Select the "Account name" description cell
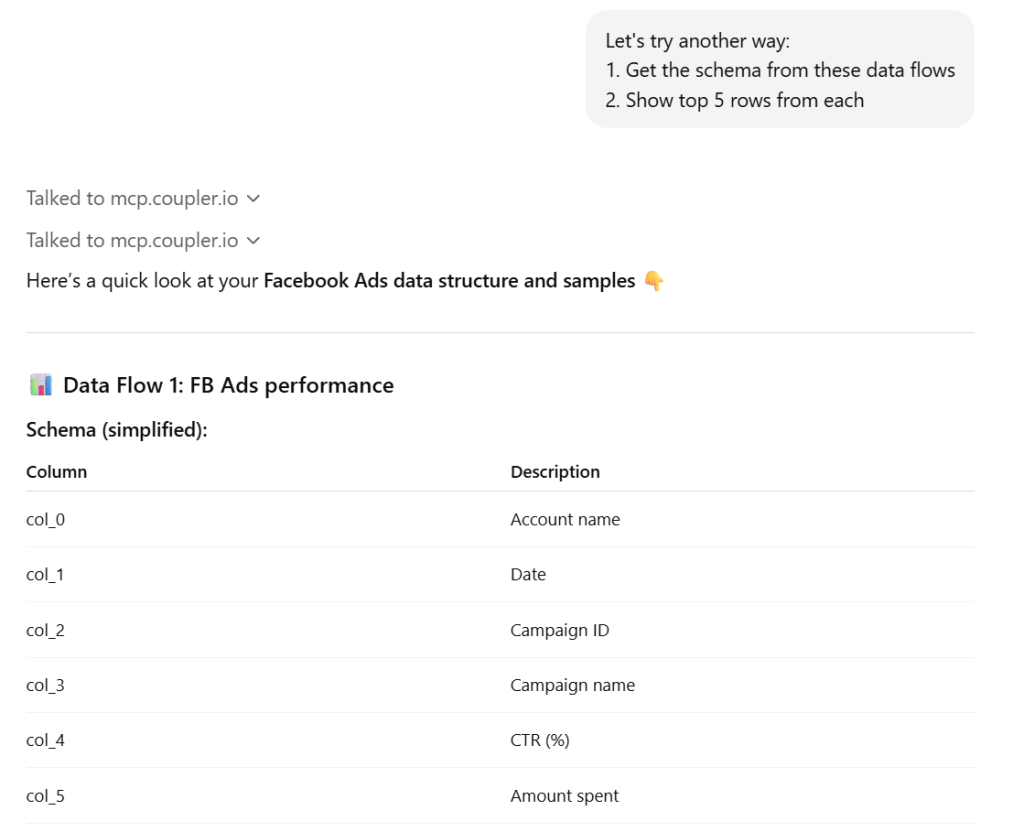This screenshot has height=832, width=1024. pos(565,520)
